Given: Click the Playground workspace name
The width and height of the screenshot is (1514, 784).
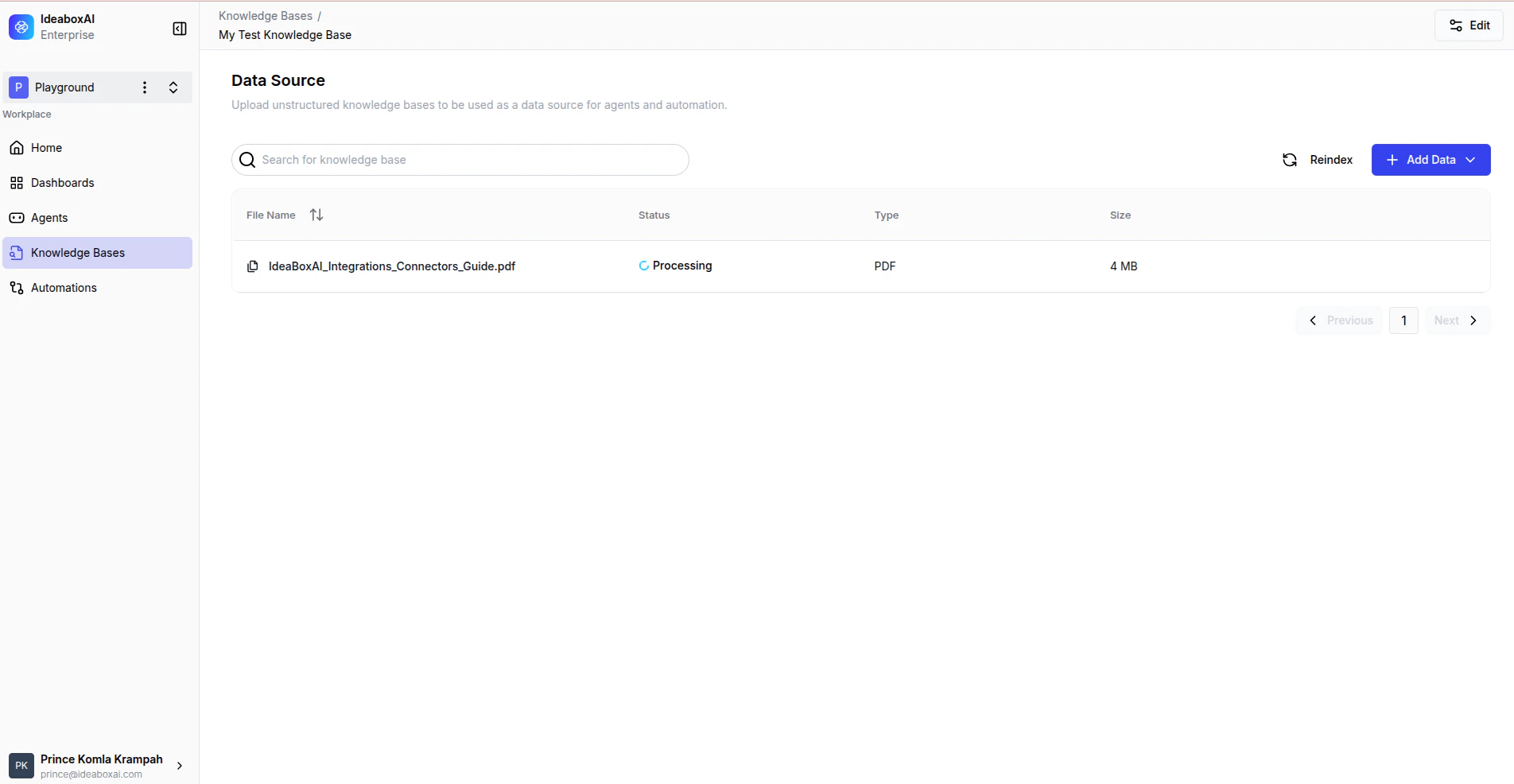Looking at the screenshot, I should [x=64, y=87].
